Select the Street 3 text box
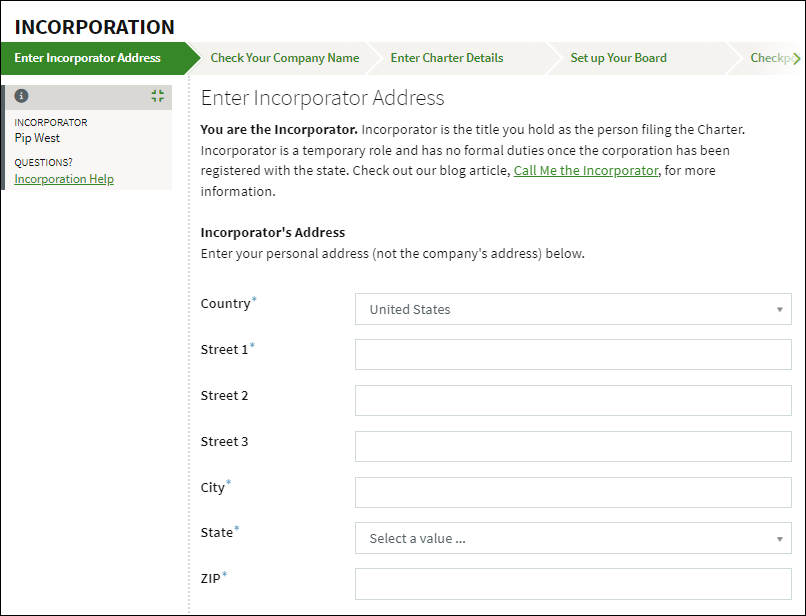The image size is (806, 616). 573,446
